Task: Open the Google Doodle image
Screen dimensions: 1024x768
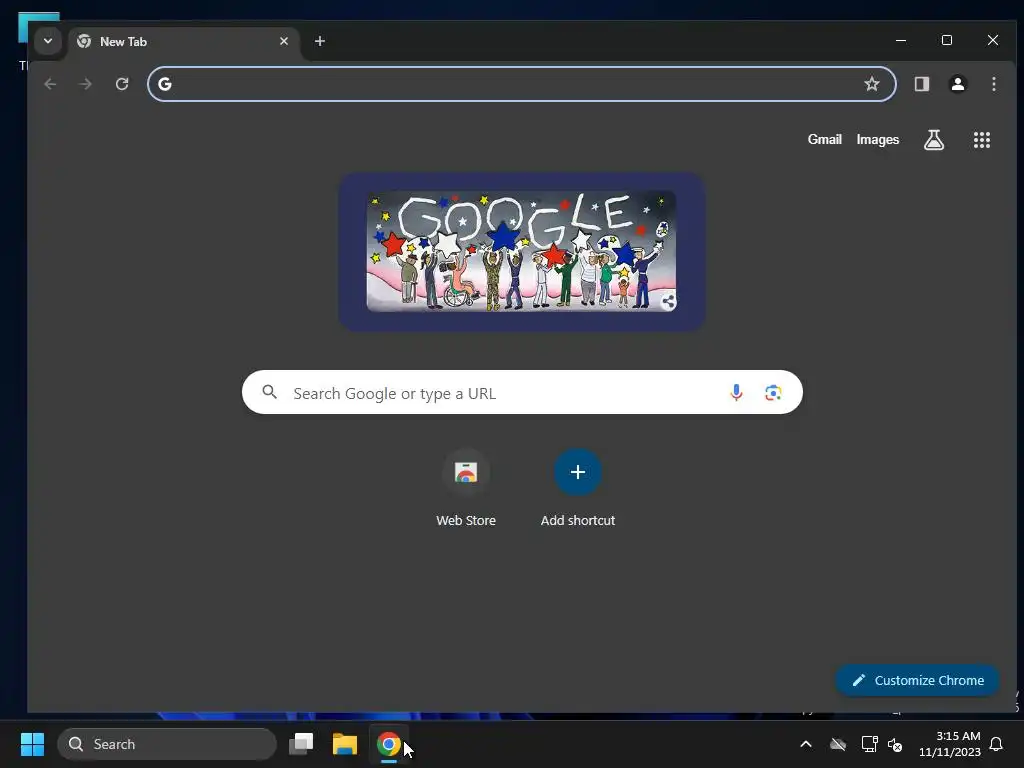Action: (x=521, y=251)
